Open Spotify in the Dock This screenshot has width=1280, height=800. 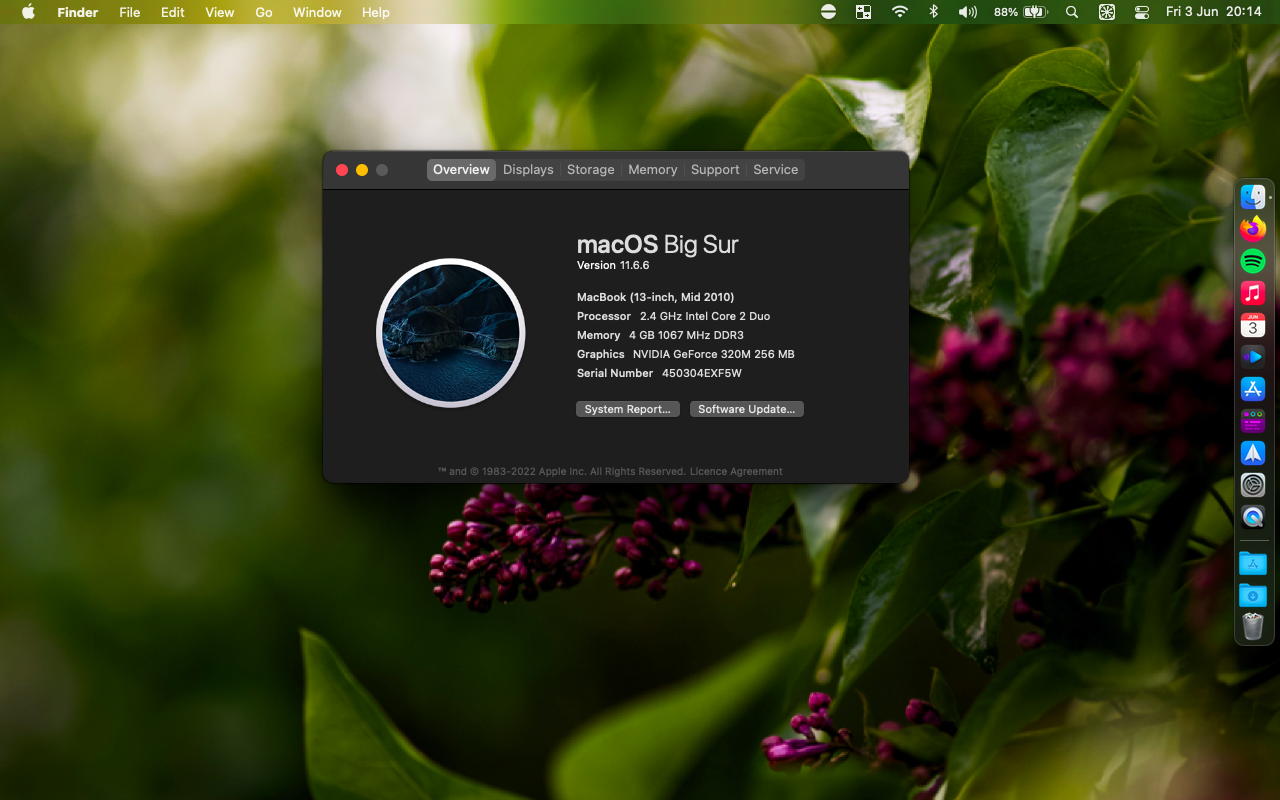click(x=1253, y=261)
